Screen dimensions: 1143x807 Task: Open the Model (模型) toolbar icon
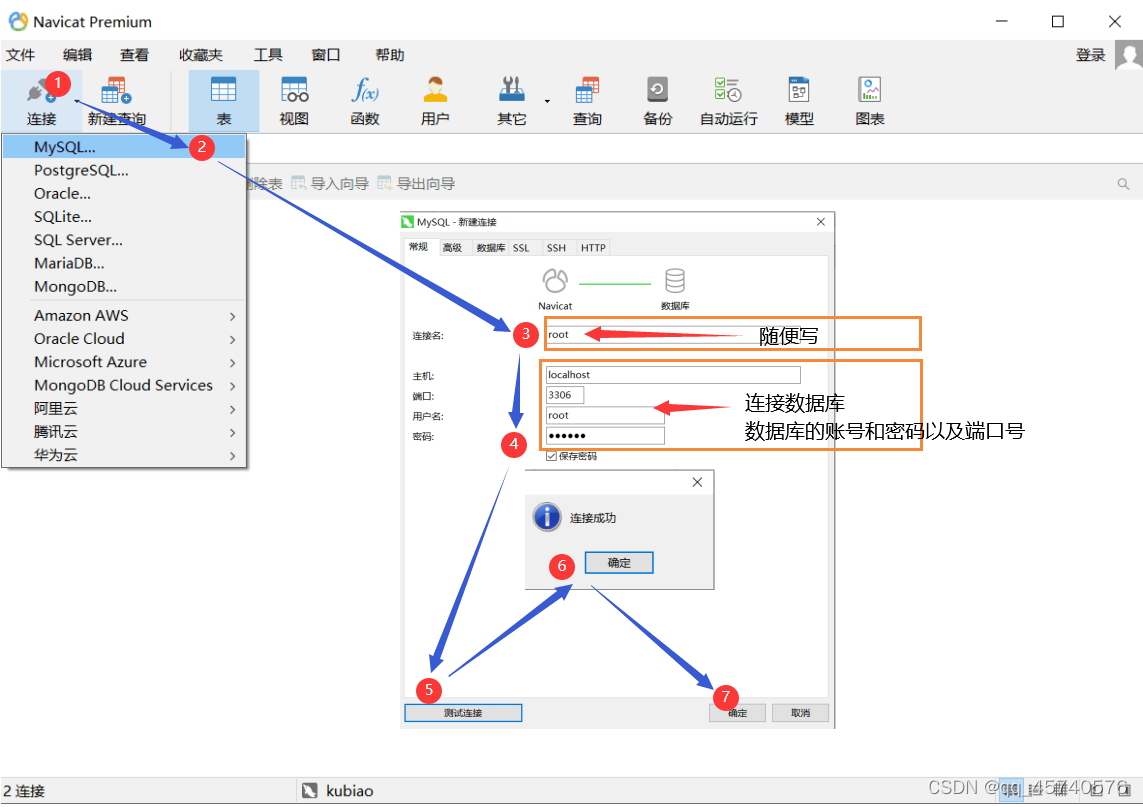[799, 101]
